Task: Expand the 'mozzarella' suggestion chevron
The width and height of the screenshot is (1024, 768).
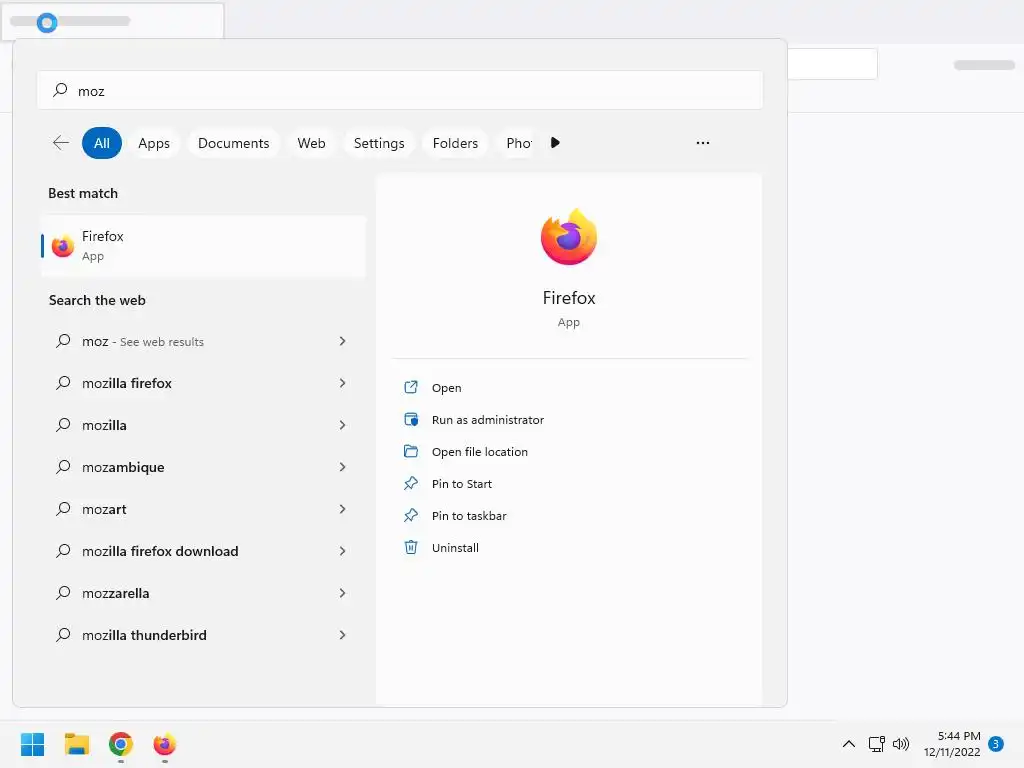Action: click(342, 593)
